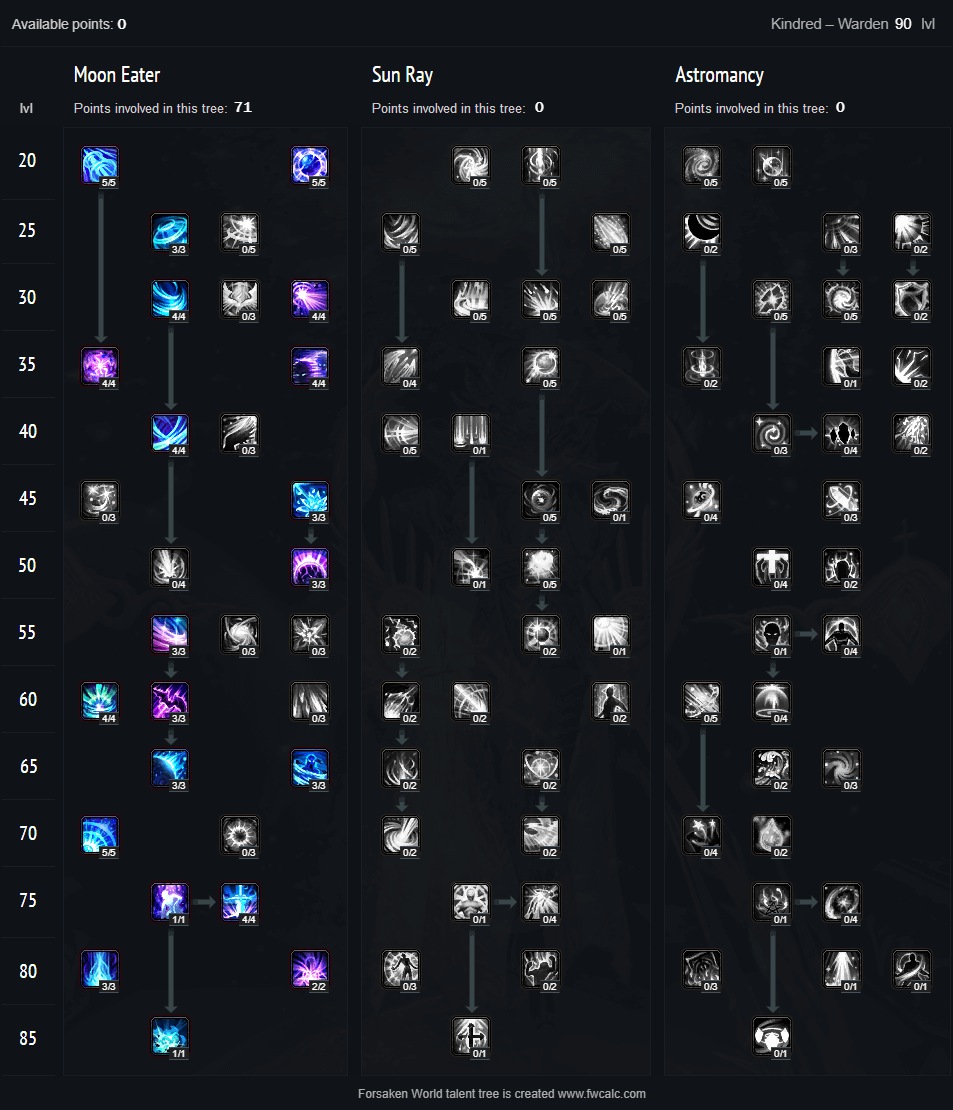Click the Astromancy tree title

[x=719, y=75]
